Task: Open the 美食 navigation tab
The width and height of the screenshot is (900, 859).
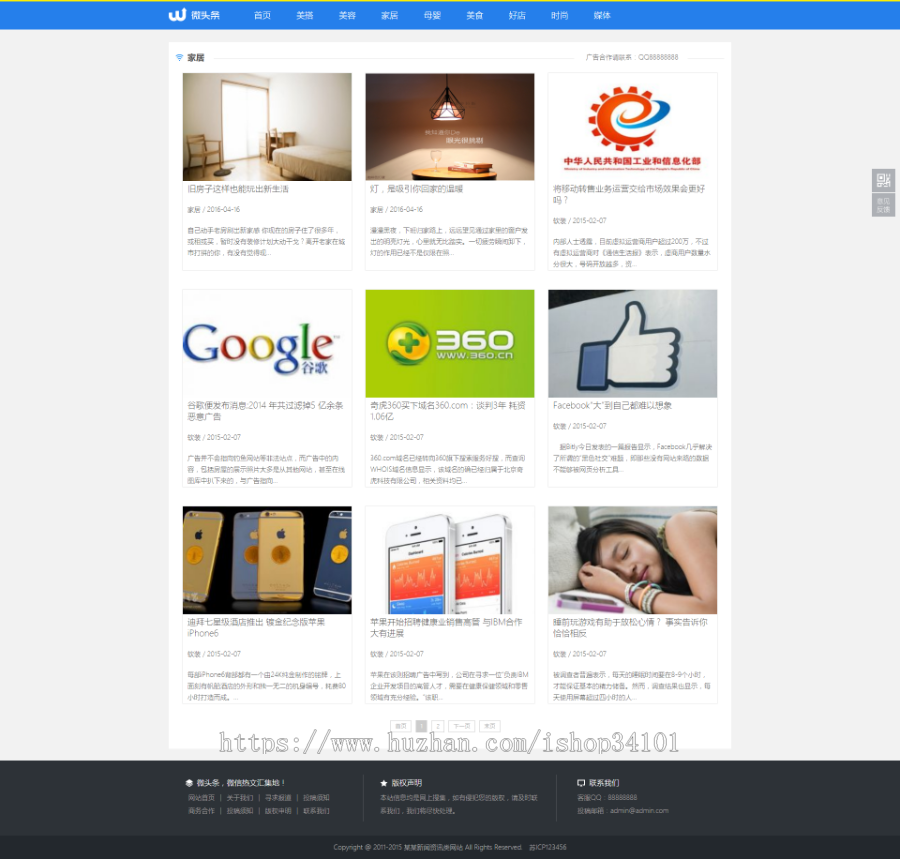Action: click(x=475, y=15)
